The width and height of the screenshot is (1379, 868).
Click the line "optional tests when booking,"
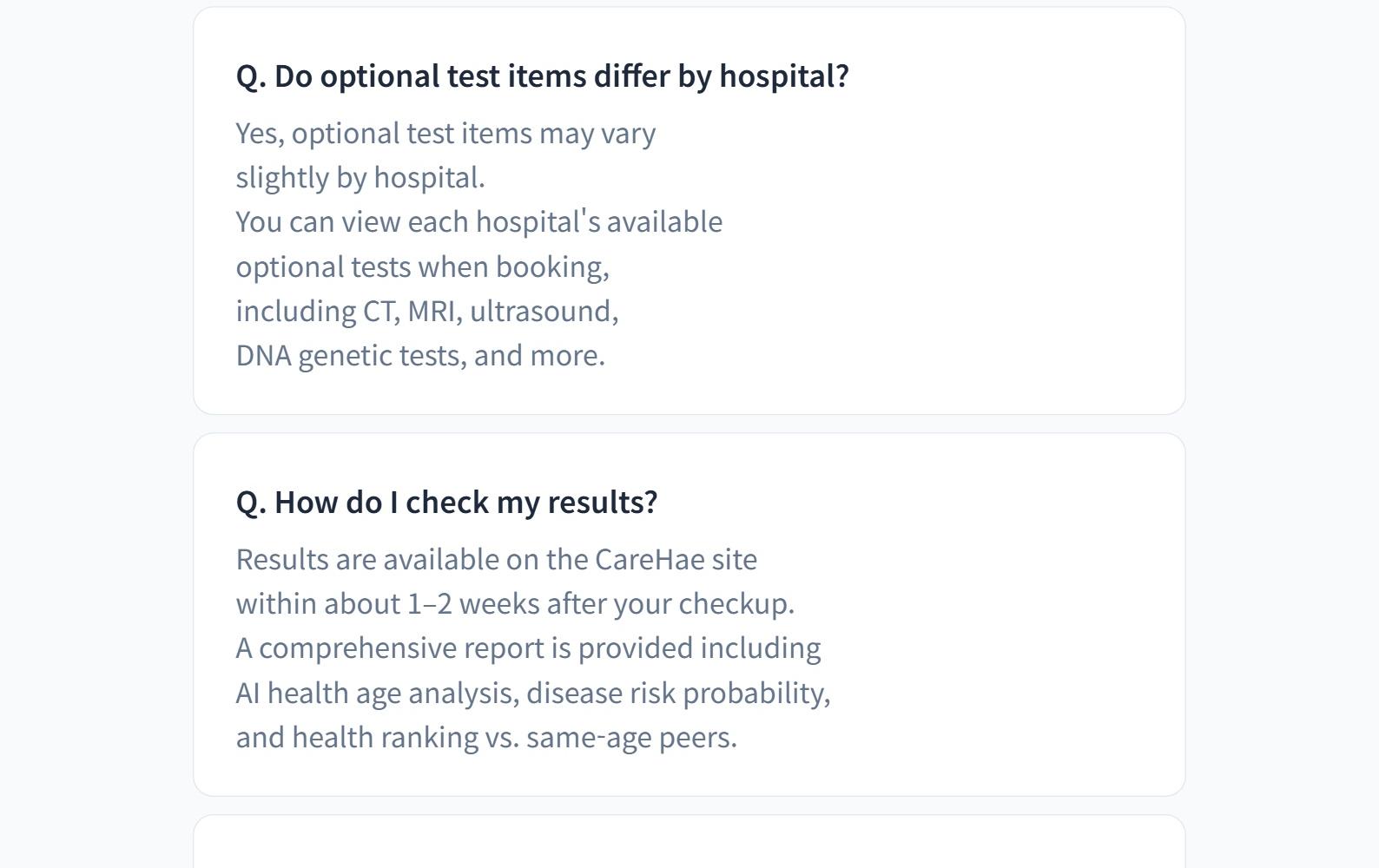[x=422, y=267]
